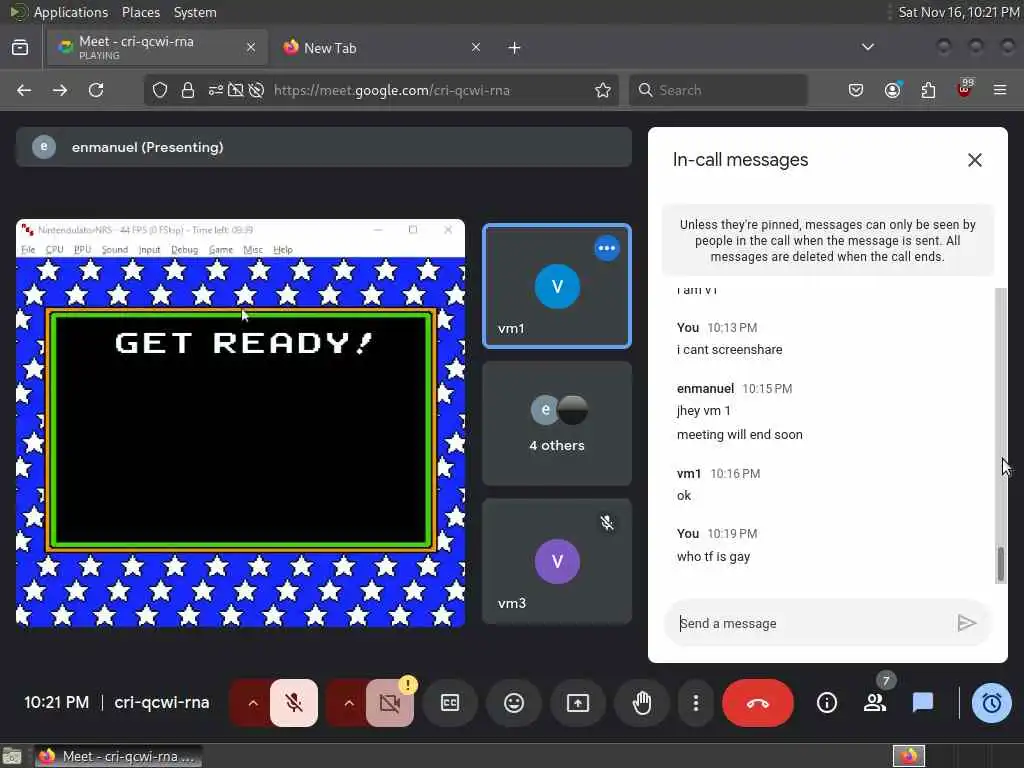Click the meet.google.com address bar
The image size is (1024, 768).
(x=392, y=90)
